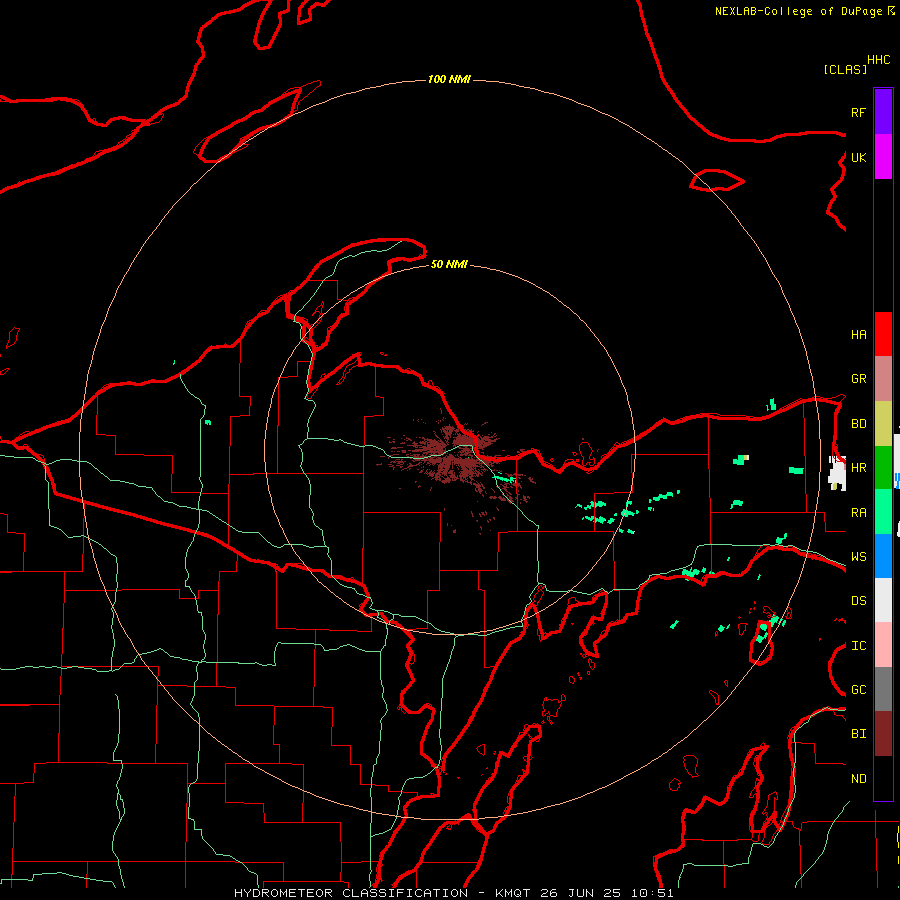Select the WS blue legend swatch
The image size is (900, 900).
(x=883, y=556)
